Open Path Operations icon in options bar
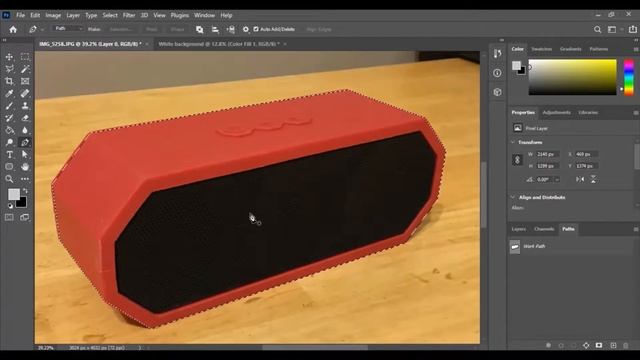This screenshot has height=360, width=640. click(200, 29)
